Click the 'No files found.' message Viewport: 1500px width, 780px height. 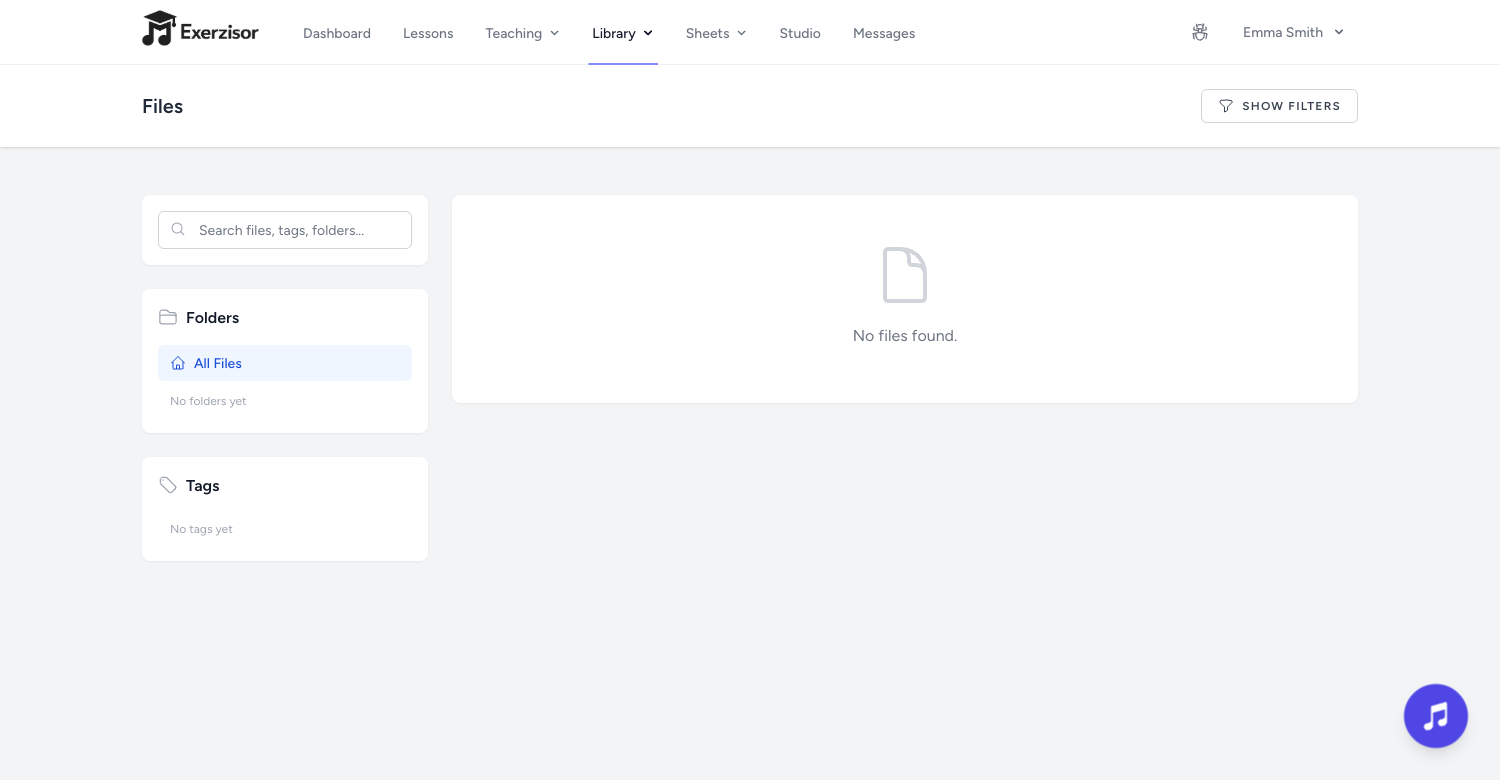(x=905, y=336)
